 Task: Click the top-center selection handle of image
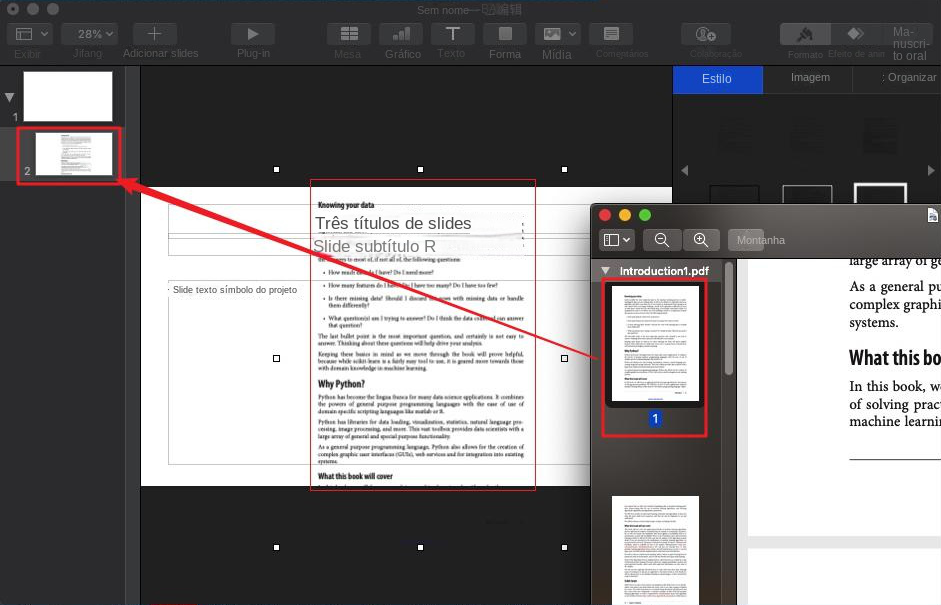coord(420,170)
